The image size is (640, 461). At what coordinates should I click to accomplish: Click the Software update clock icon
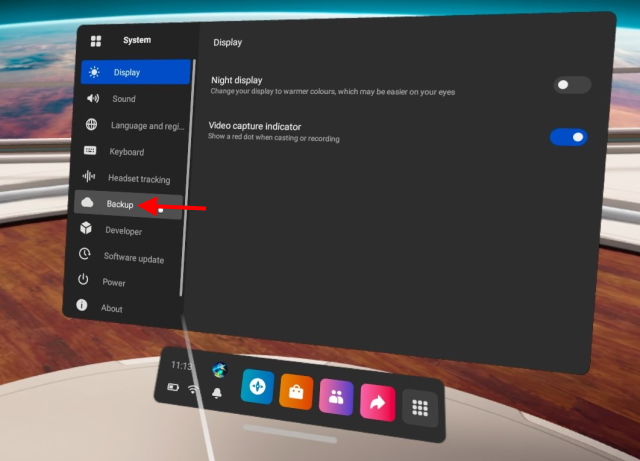click(84, 254)
